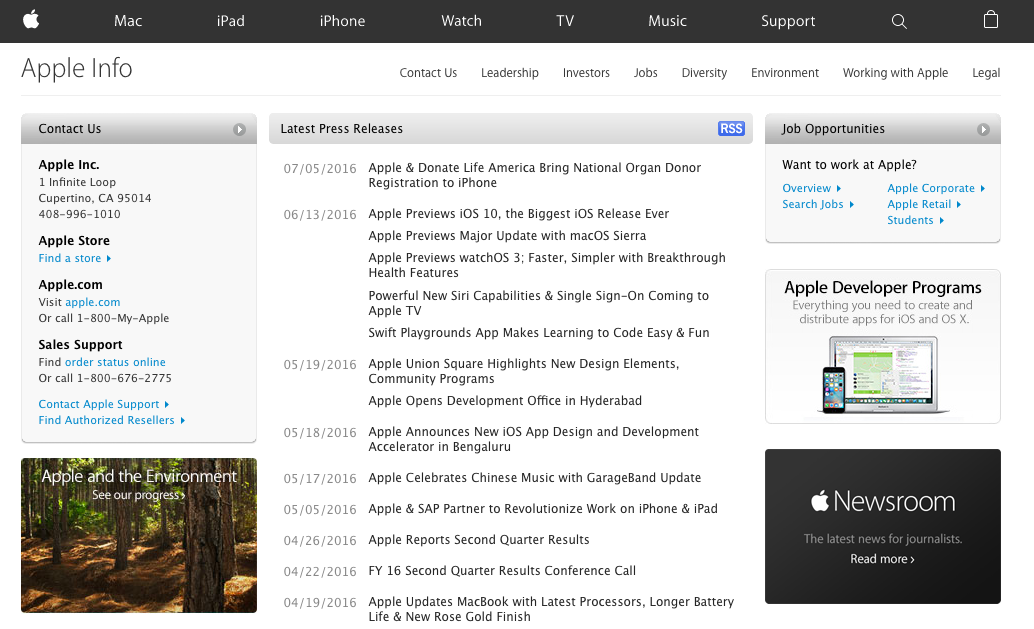Open the search magnifier icon
Viewport: 1034px width, 629px height.
[899, 21]
